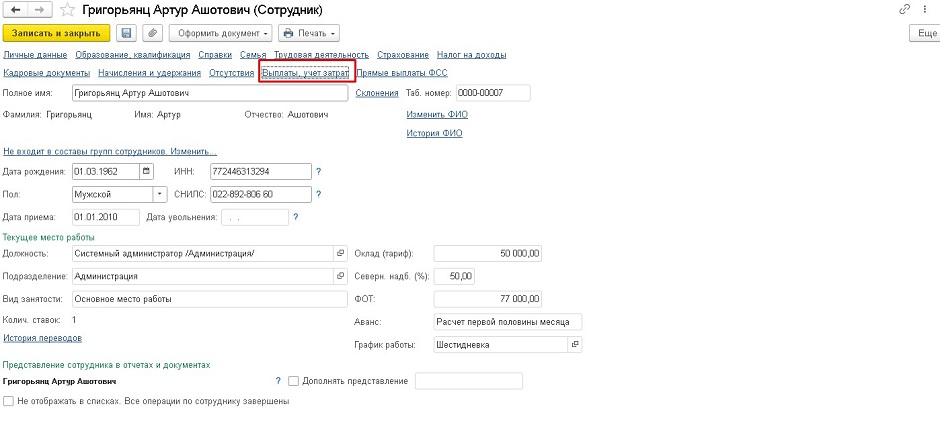This screenshot has width=940, height=433.
Task: Click the forward navigation arrow
Action: pyautogui.click(x=39, y=10)
